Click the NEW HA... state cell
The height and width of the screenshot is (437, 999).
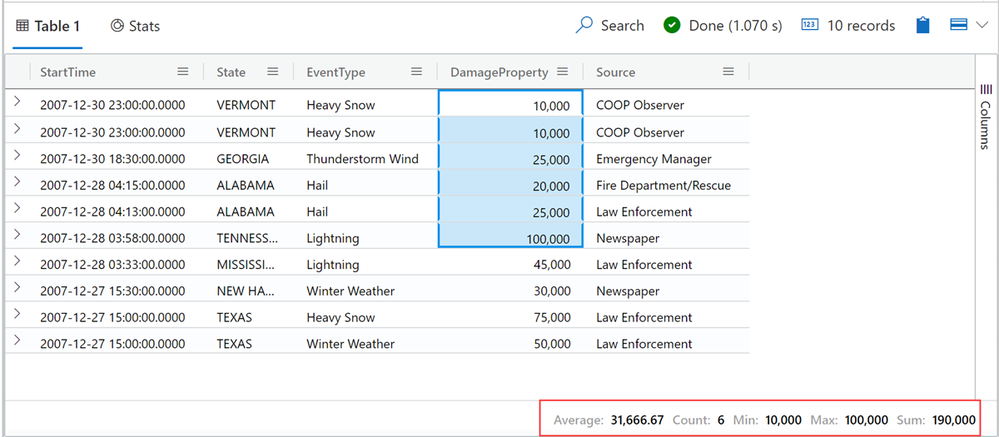(x=246, y=291)
